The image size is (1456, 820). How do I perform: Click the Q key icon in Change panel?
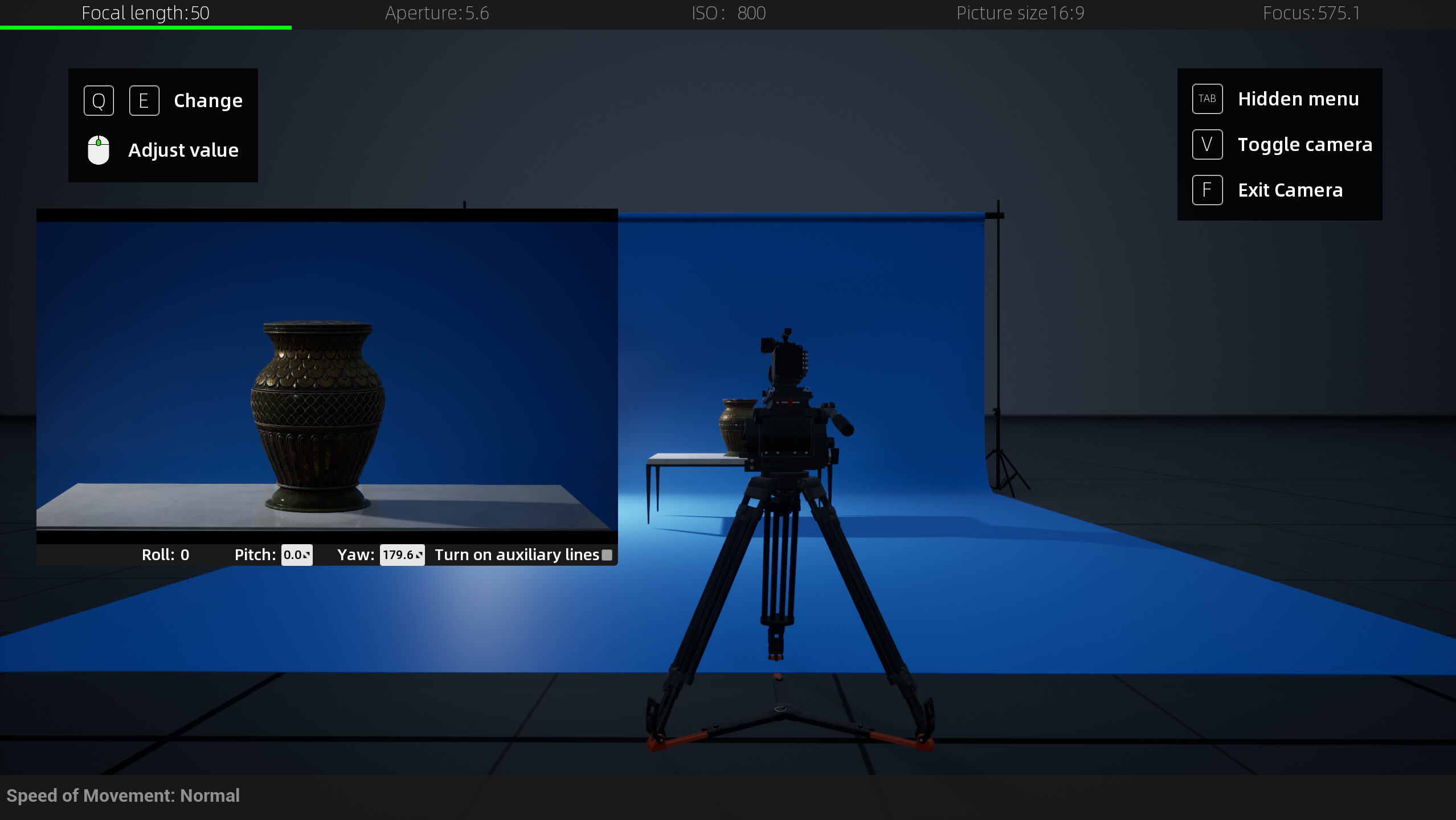click(x=98, y=100)
